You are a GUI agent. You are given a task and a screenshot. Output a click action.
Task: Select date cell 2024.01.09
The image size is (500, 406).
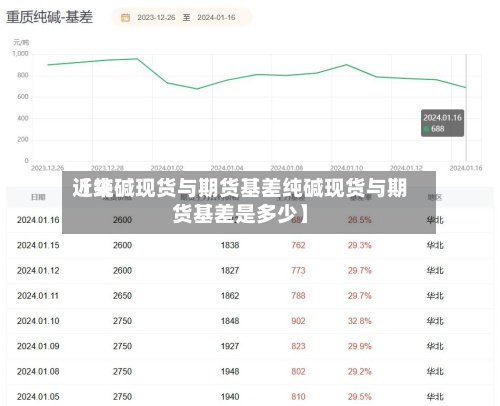coord(38,346)
